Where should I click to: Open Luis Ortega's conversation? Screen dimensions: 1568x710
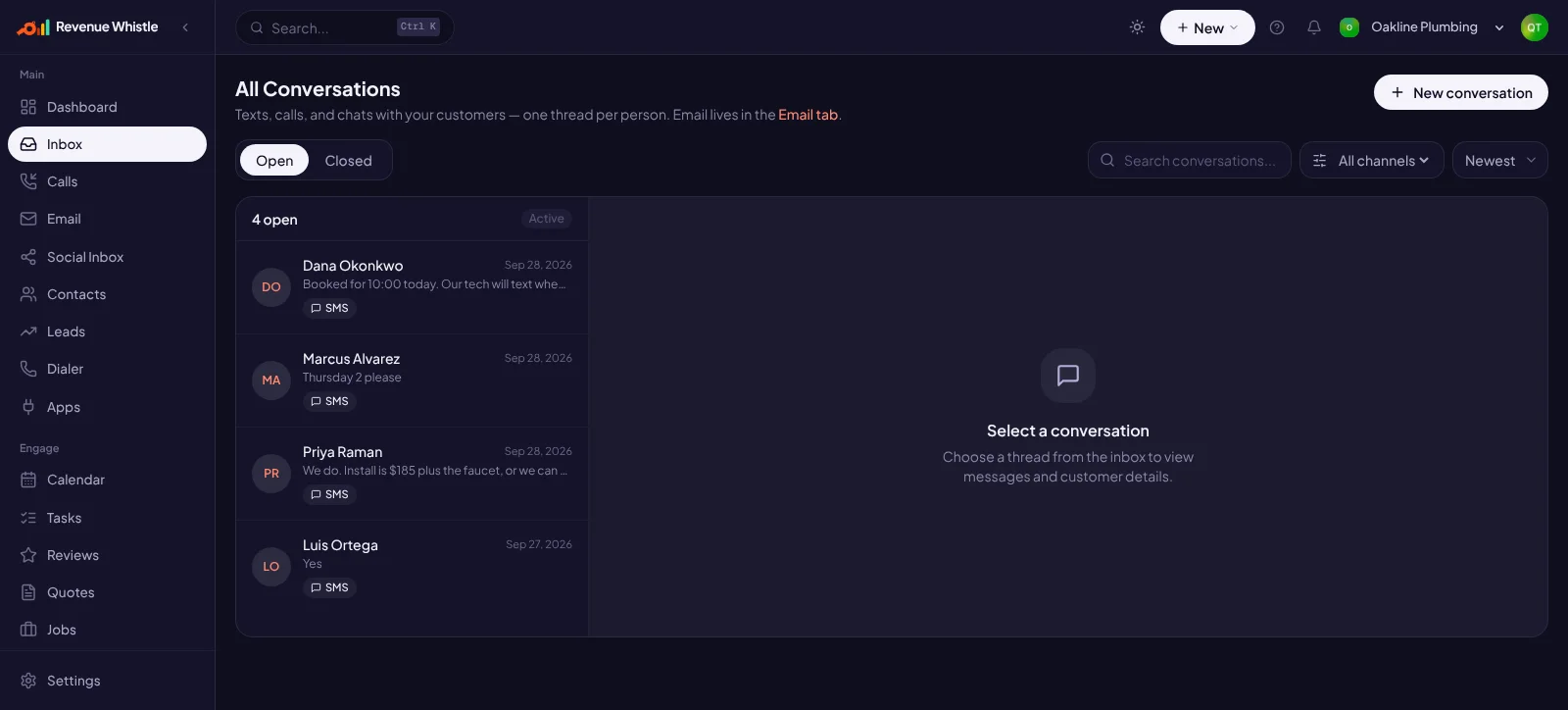click(x=412, y=567)
